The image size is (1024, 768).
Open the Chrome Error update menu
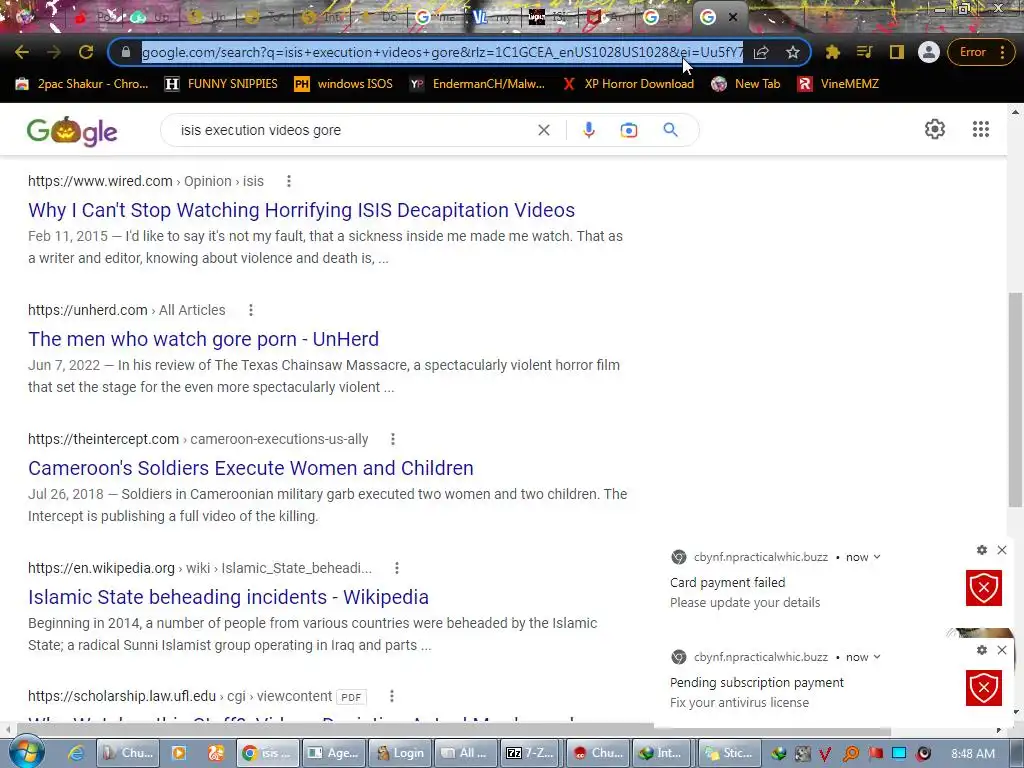coord(980,52)
